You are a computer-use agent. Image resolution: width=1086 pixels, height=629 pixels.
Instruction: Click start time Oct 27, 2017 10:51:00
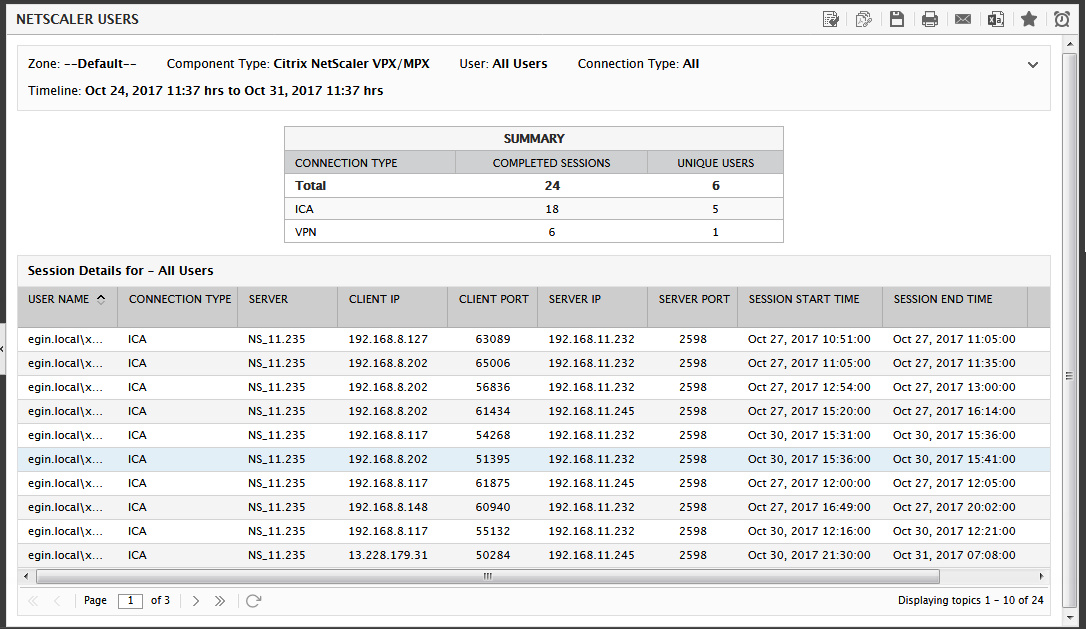pos(809,339)
